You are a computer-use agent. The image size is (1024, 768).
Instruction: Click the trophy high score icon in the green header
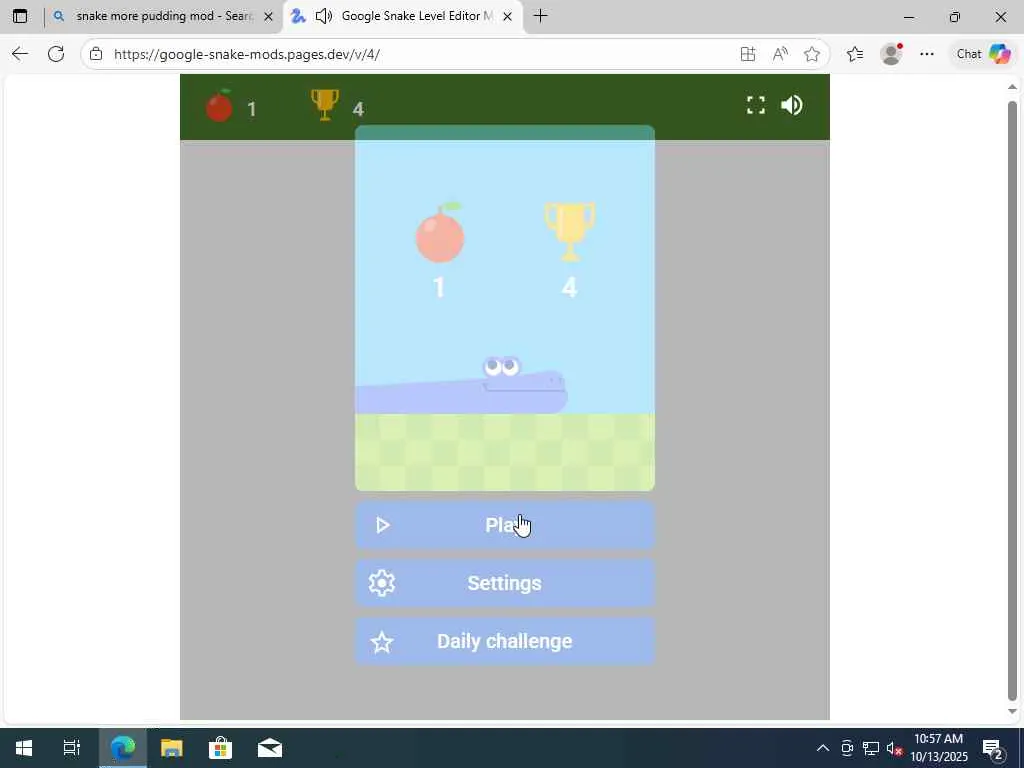coord(325,105)
